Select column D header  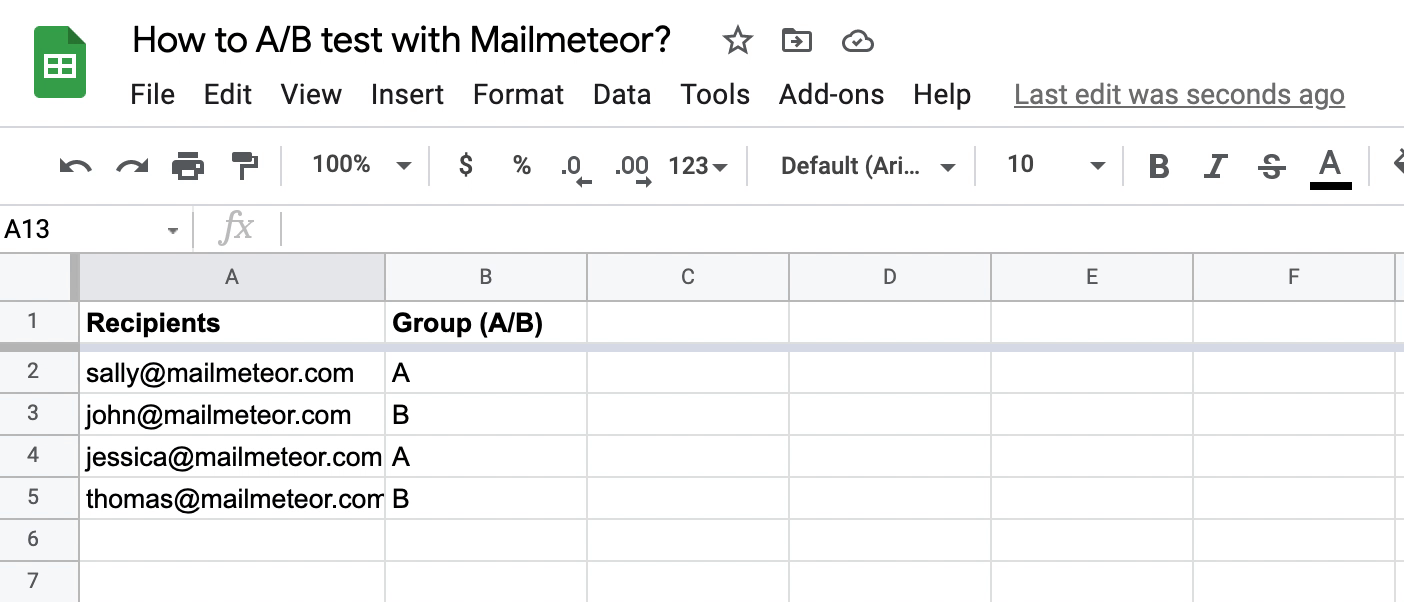pyautogui.click(x=890, y=277)
